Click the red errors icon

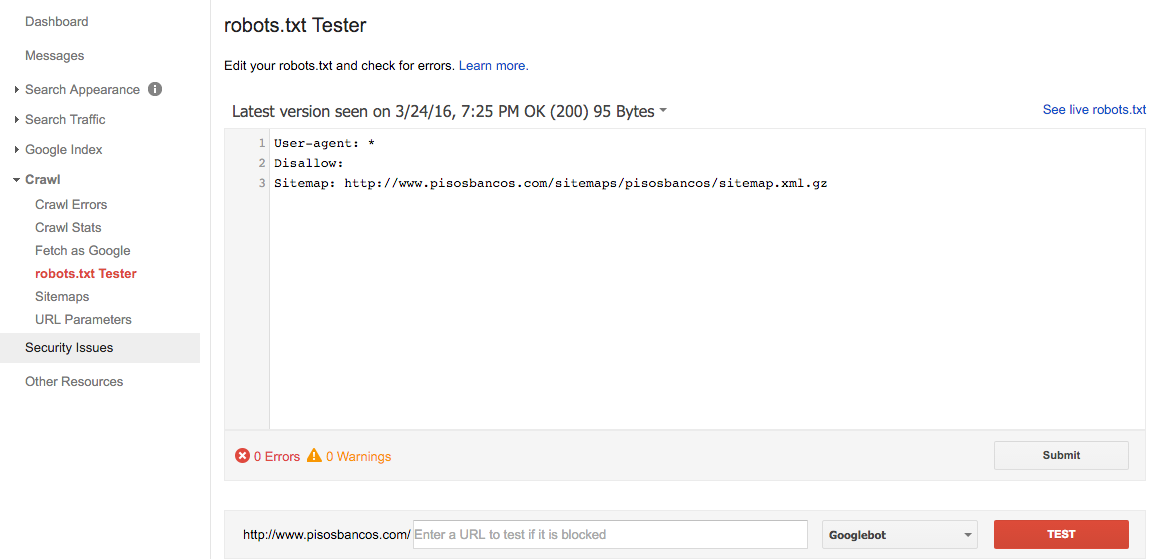point(242,456)
